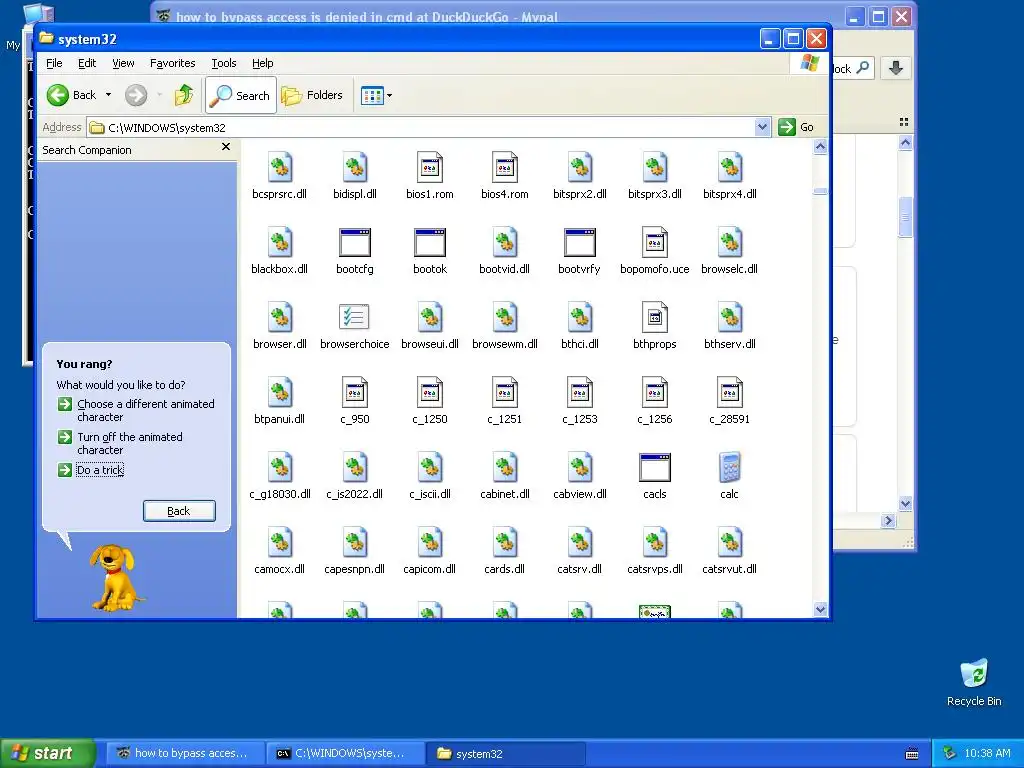This screenshot has height=768, width=1024.
Task: Select the bootcfg file icon
Action: click(355, 242)
